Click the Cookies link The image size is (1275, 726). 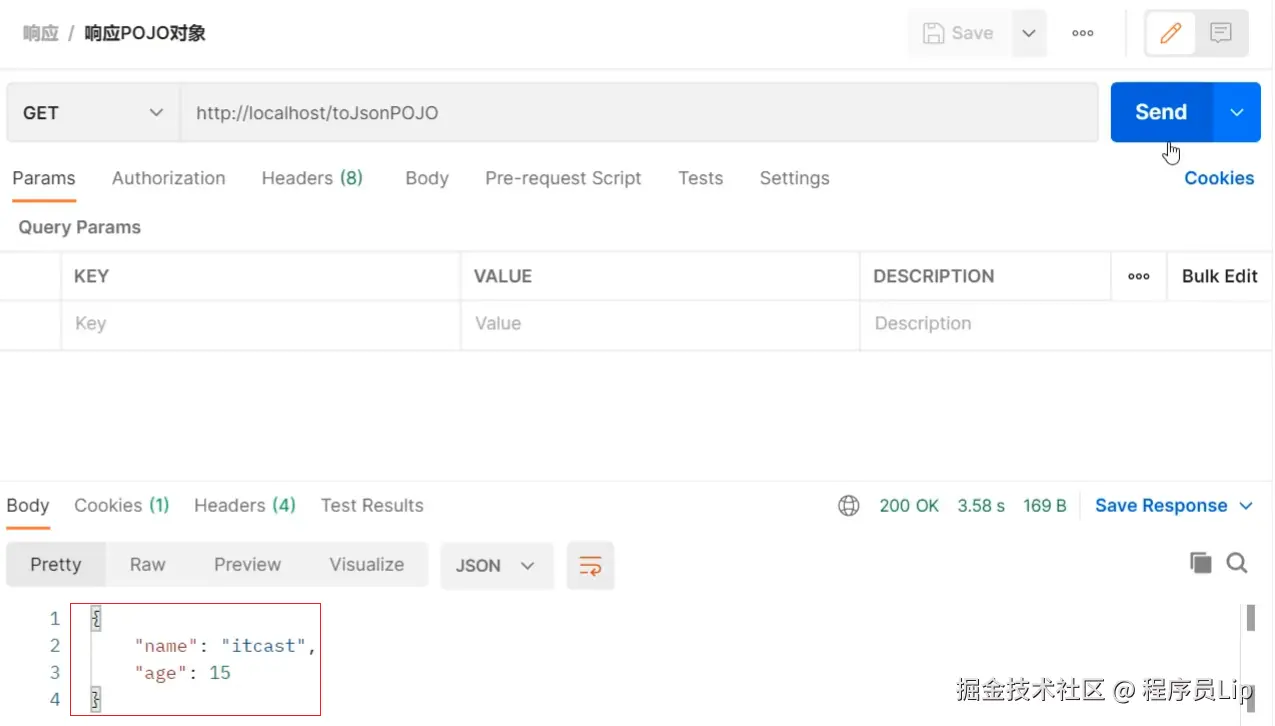point(1219,178)
